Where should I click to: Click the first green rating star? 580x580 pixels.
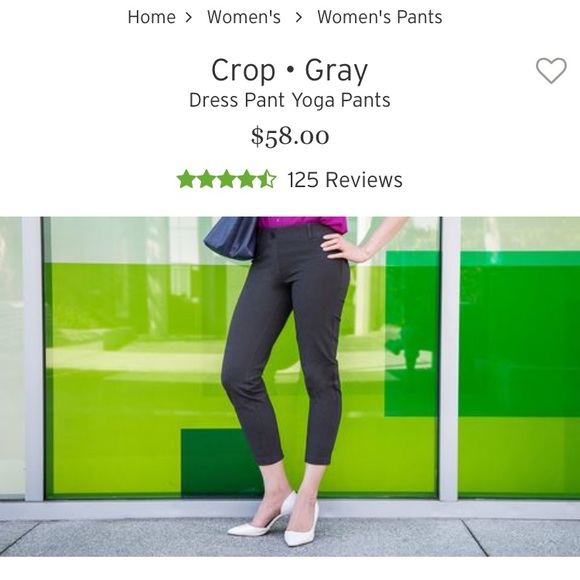tap(186, 179)
